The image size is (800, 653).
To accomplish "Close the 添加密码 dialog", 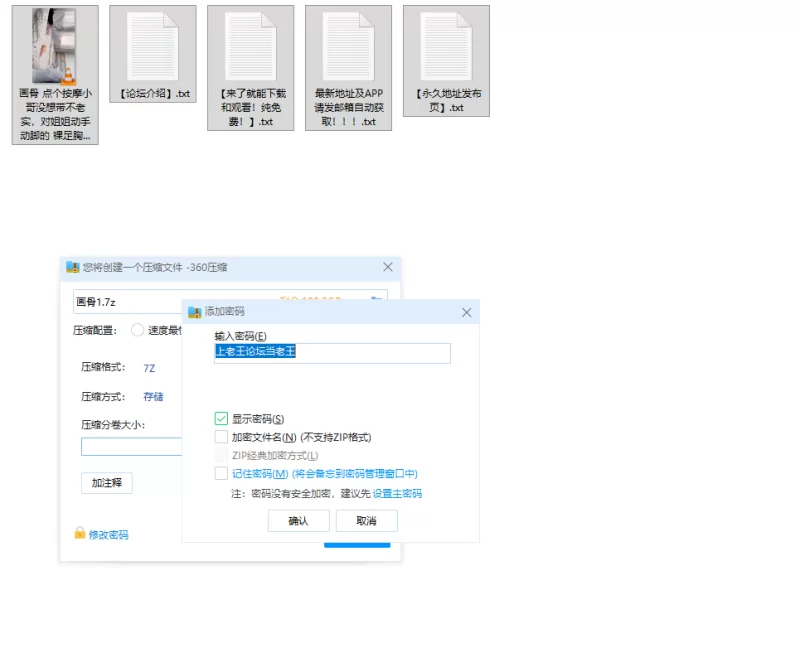I will (x=466, y=312).
